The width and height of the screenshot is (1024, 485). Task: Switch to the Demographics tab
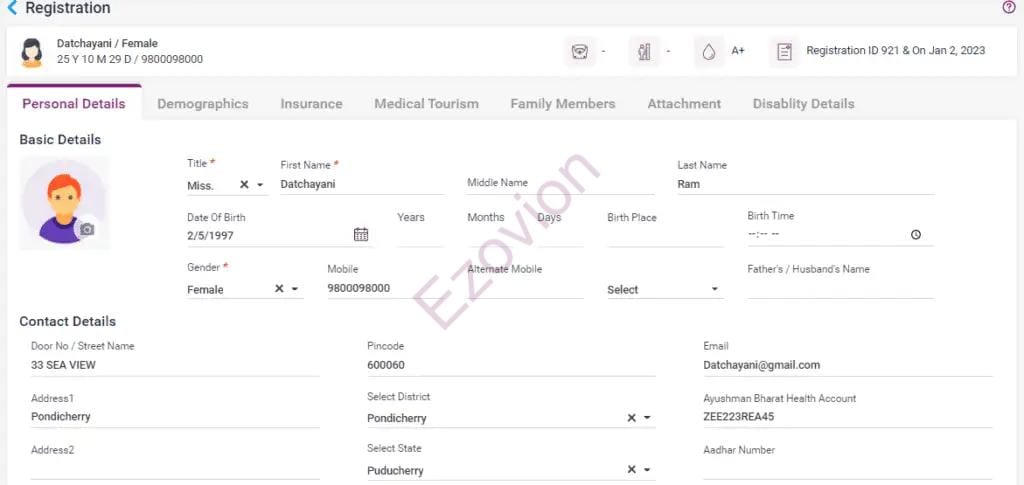pyautogui.click(x=202, y=104)
